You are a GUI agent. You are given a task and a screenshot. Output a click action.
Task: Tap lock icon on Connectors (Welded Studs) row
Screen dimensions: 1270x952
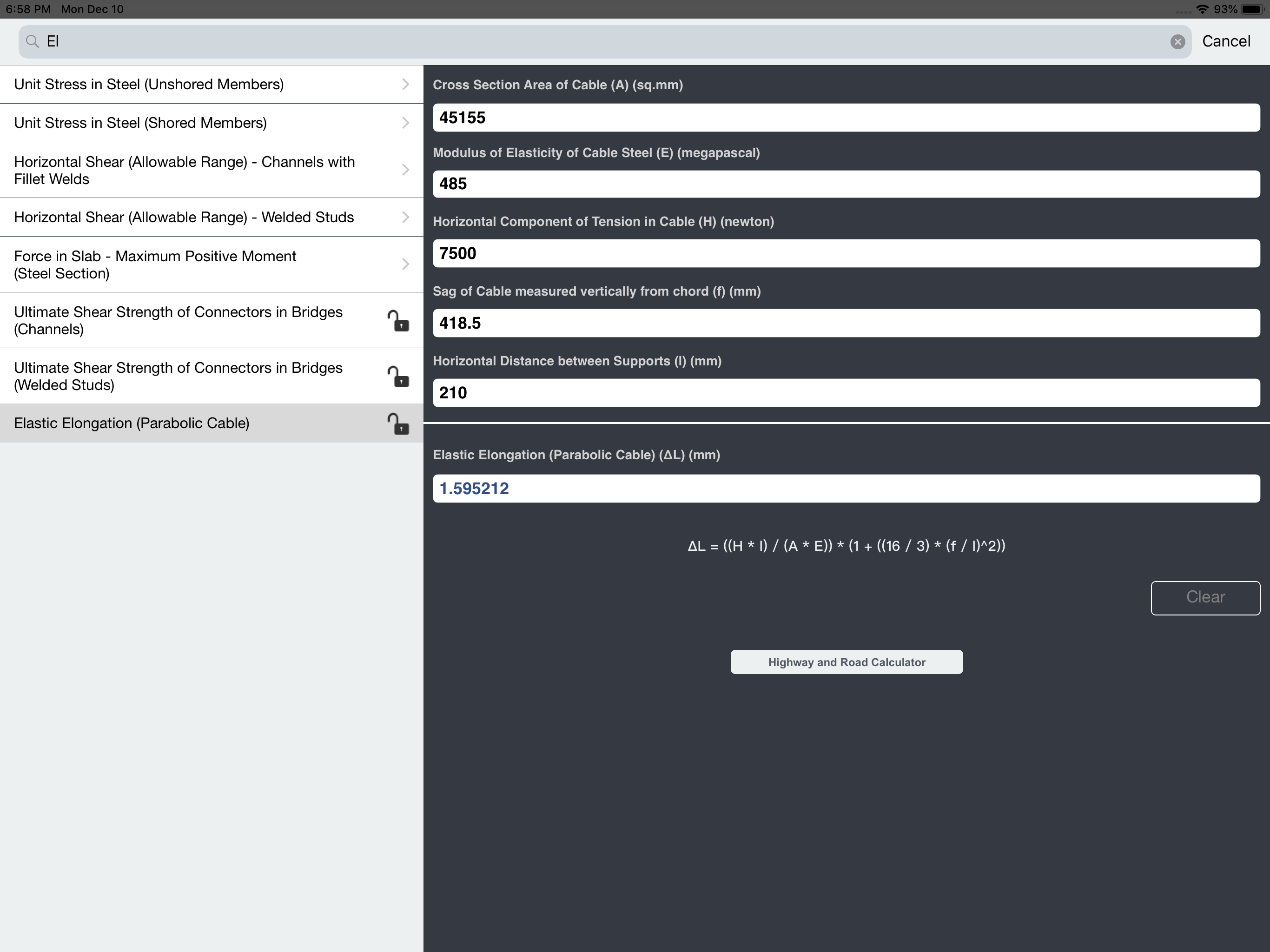click(x=398, y=377)
